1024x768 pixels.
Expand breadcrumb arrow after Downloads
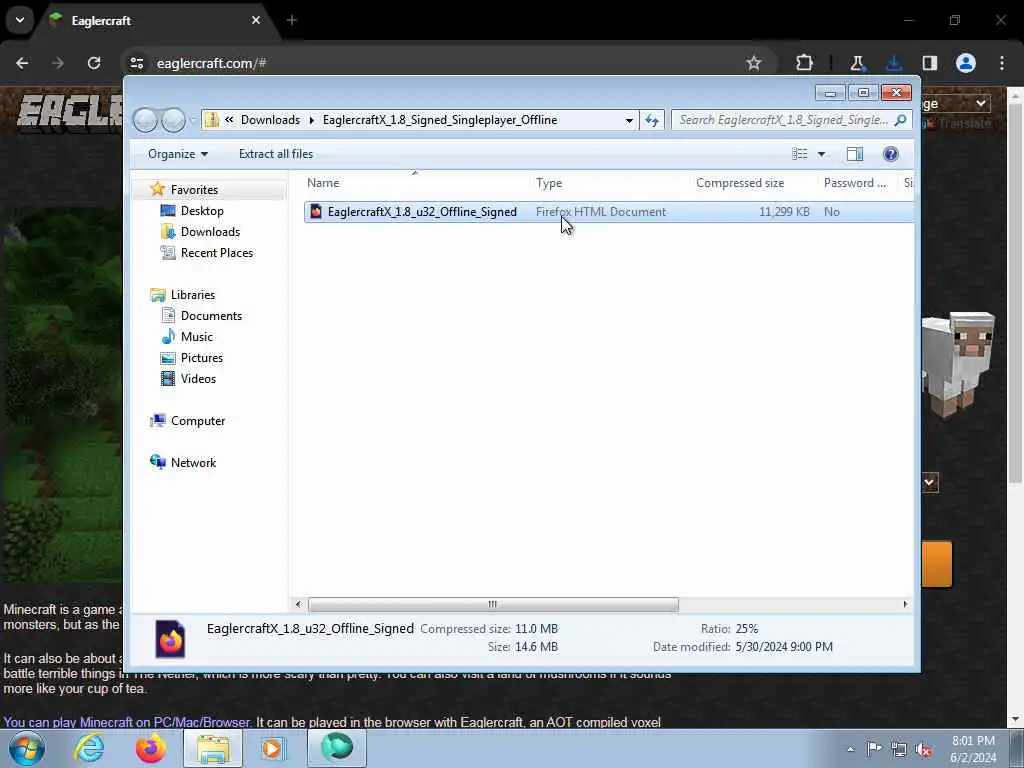click(x=312, y=120)
